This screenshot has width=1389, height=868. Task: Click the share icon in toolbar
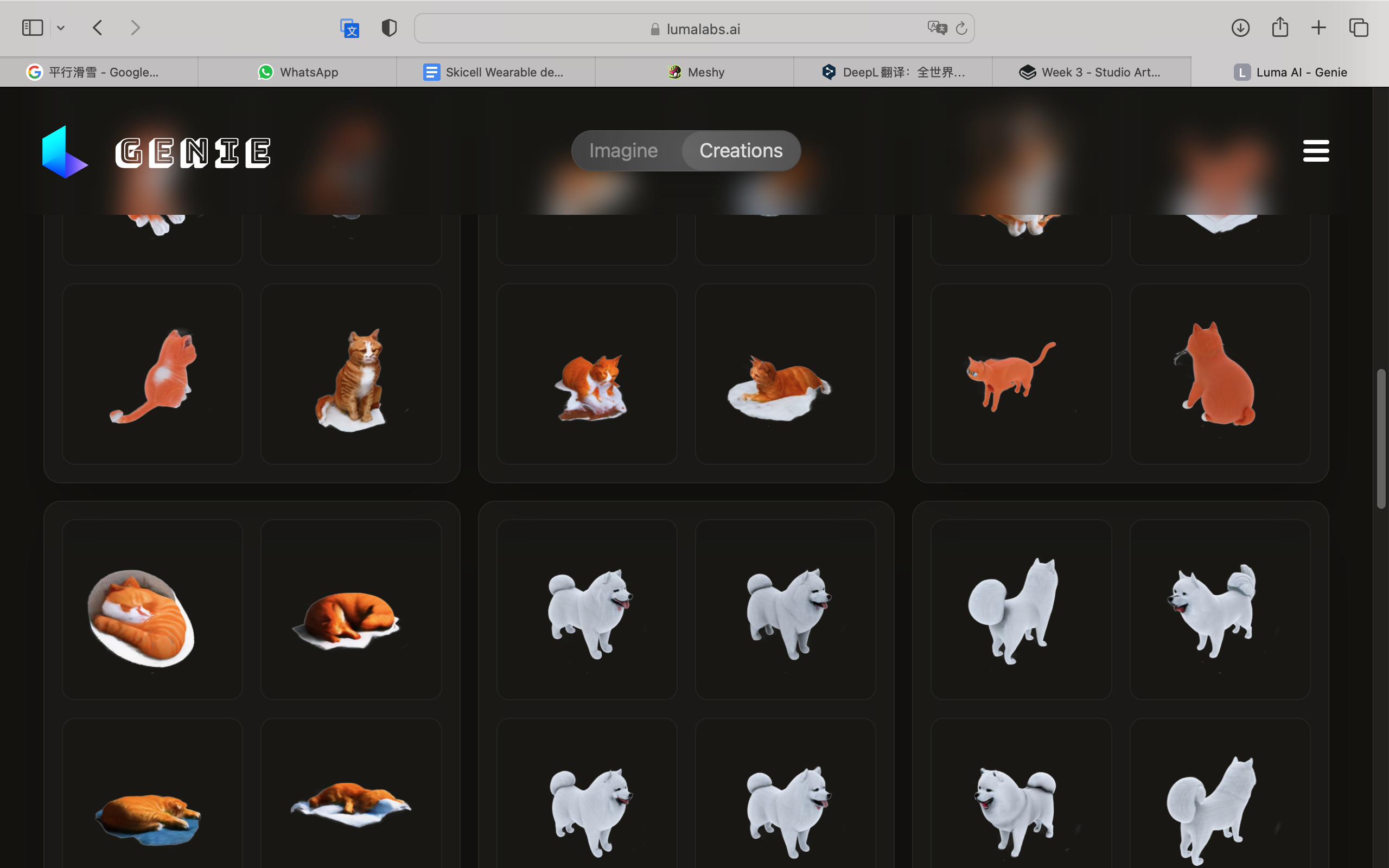coord(1280,28)
